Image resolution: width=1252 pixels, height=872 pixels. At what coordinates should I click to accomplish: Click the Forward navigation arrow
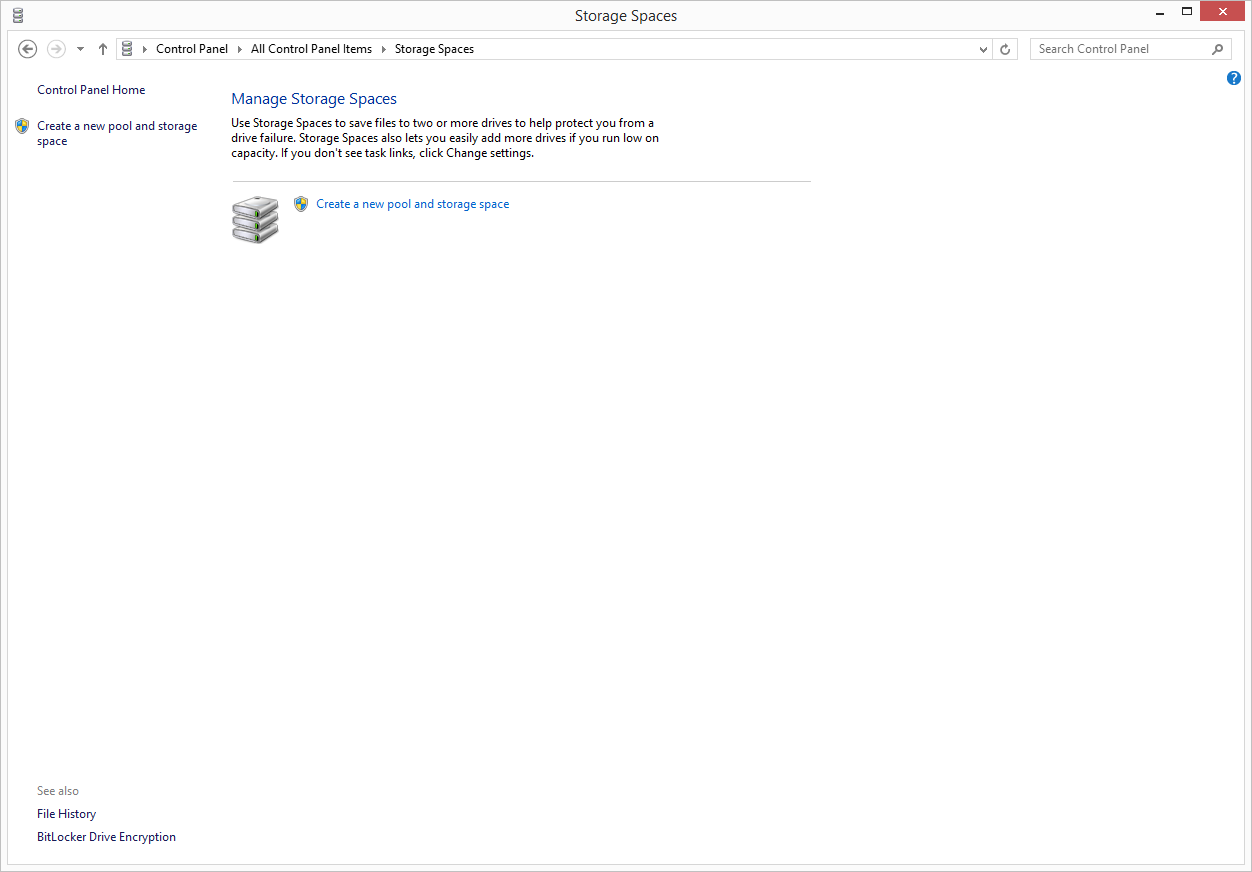pyautogui.click(x=57, y=49)
